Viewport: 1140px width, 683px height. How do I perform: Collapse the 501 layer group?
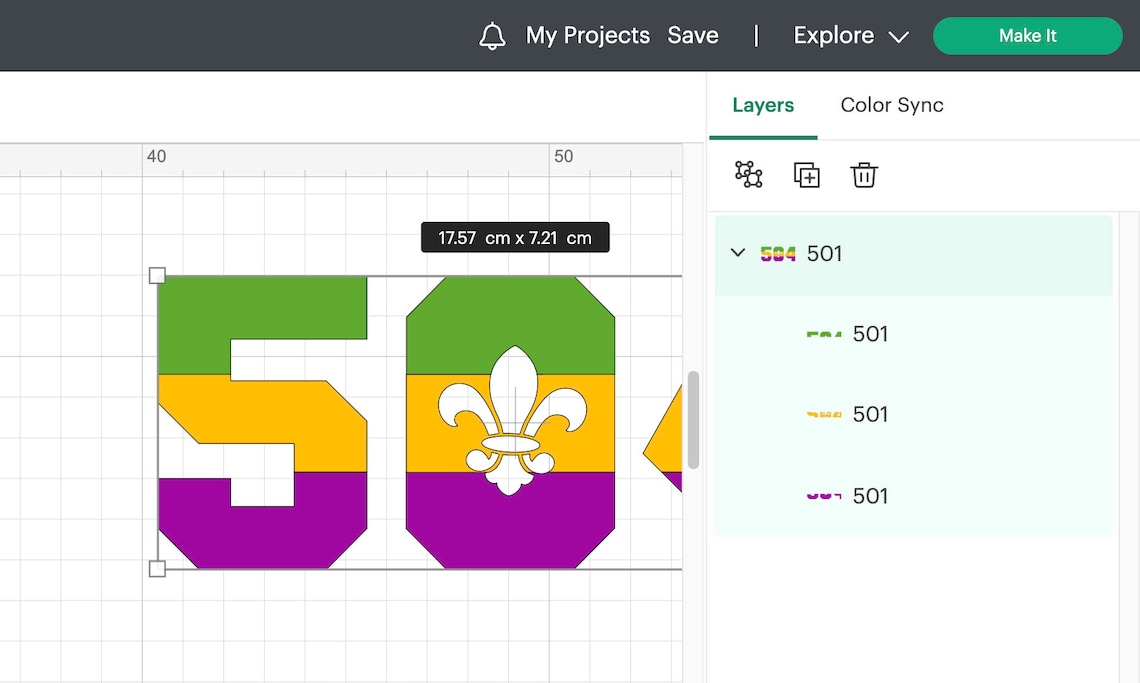click(x=738, y=253)
